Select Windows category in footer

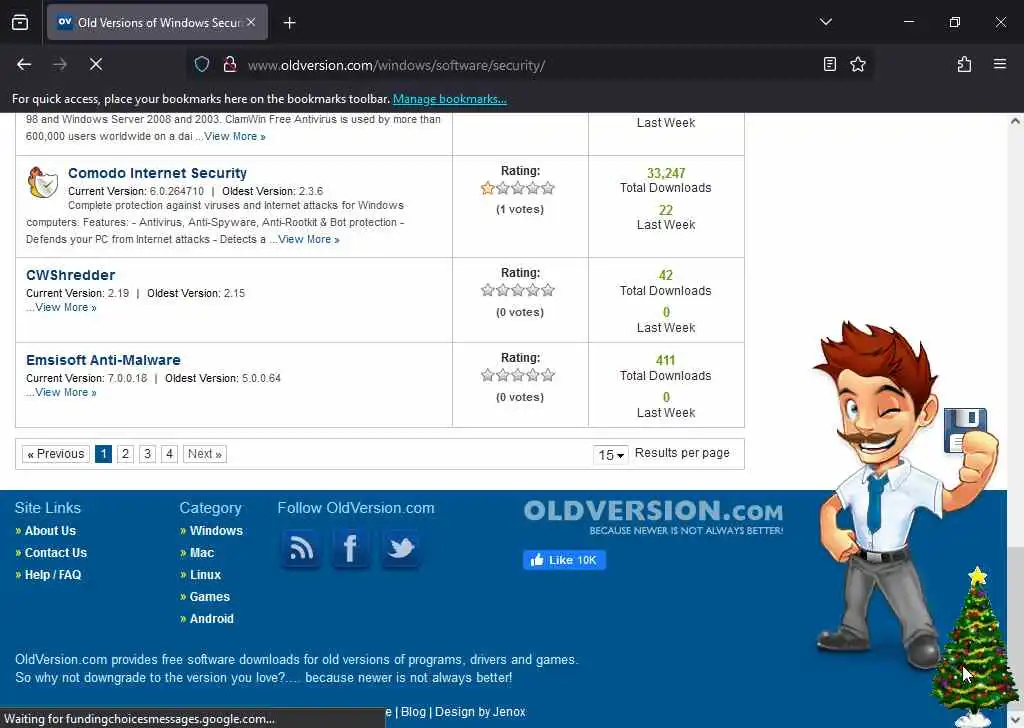point(216,531)
